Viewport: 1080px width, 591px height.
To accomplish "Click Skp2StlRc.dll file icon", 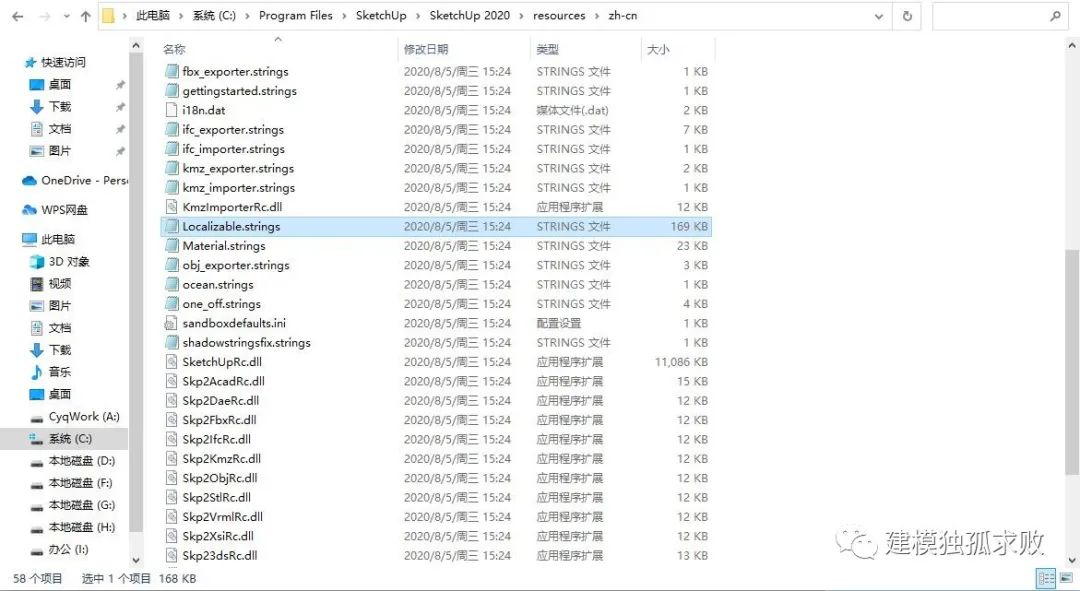I will click(172, 497).
